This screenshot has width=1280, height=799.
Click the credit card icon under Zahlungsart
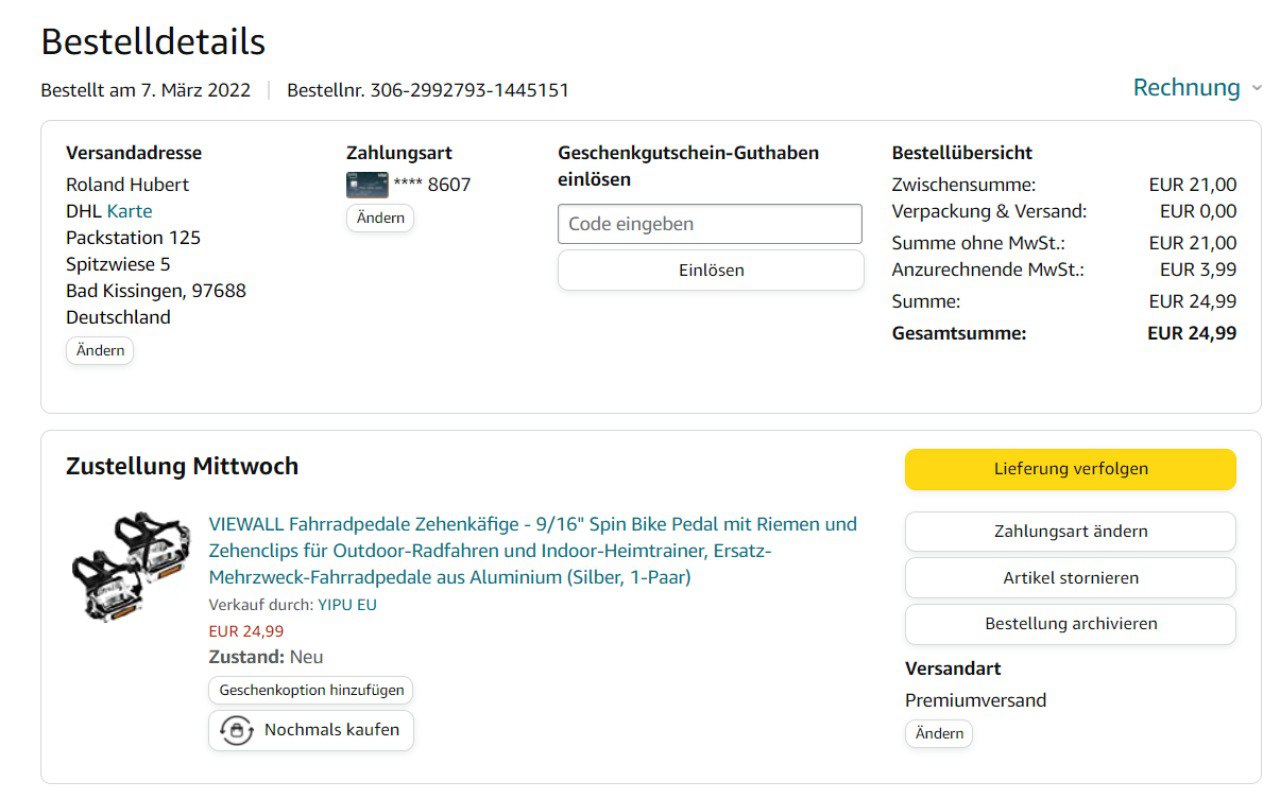366,185
